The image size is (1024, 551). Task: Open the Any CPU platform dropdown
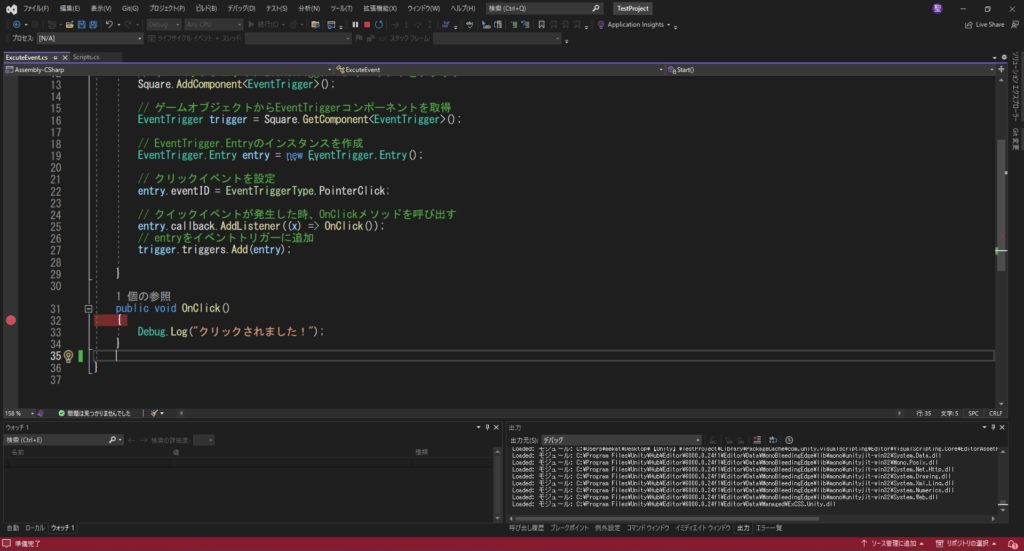(213, 25)
